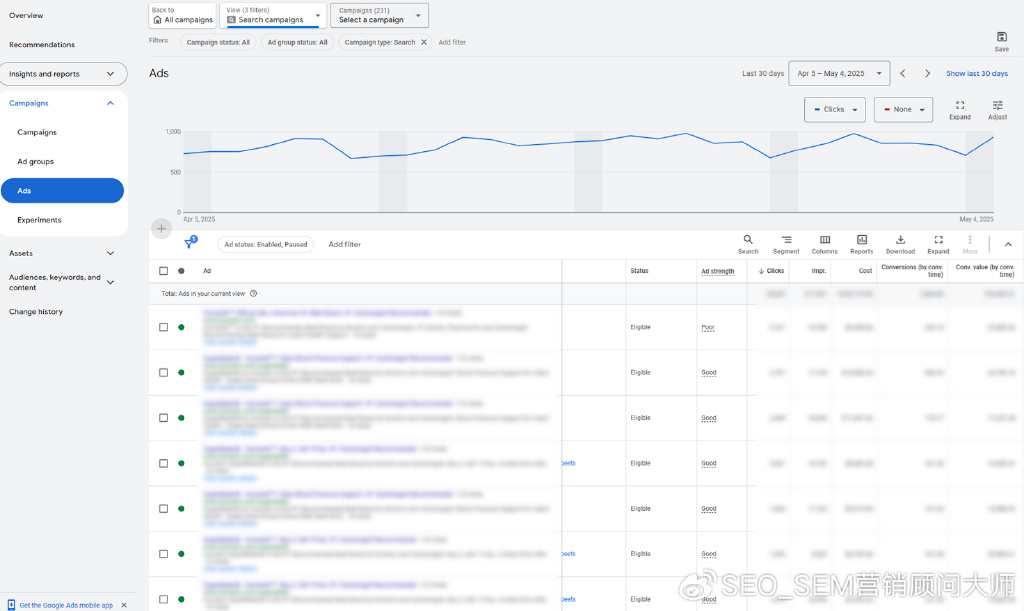Open Change history in sidebar
1024x611 pixels.
(36, 312)
